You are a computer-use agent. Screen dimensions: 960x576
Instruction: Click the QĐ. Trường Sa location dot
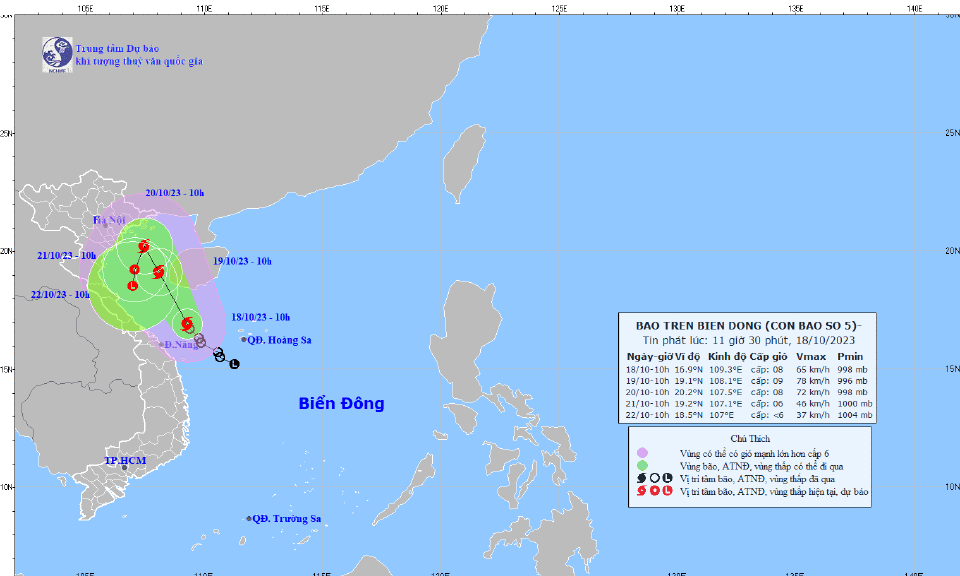(249, 518)
